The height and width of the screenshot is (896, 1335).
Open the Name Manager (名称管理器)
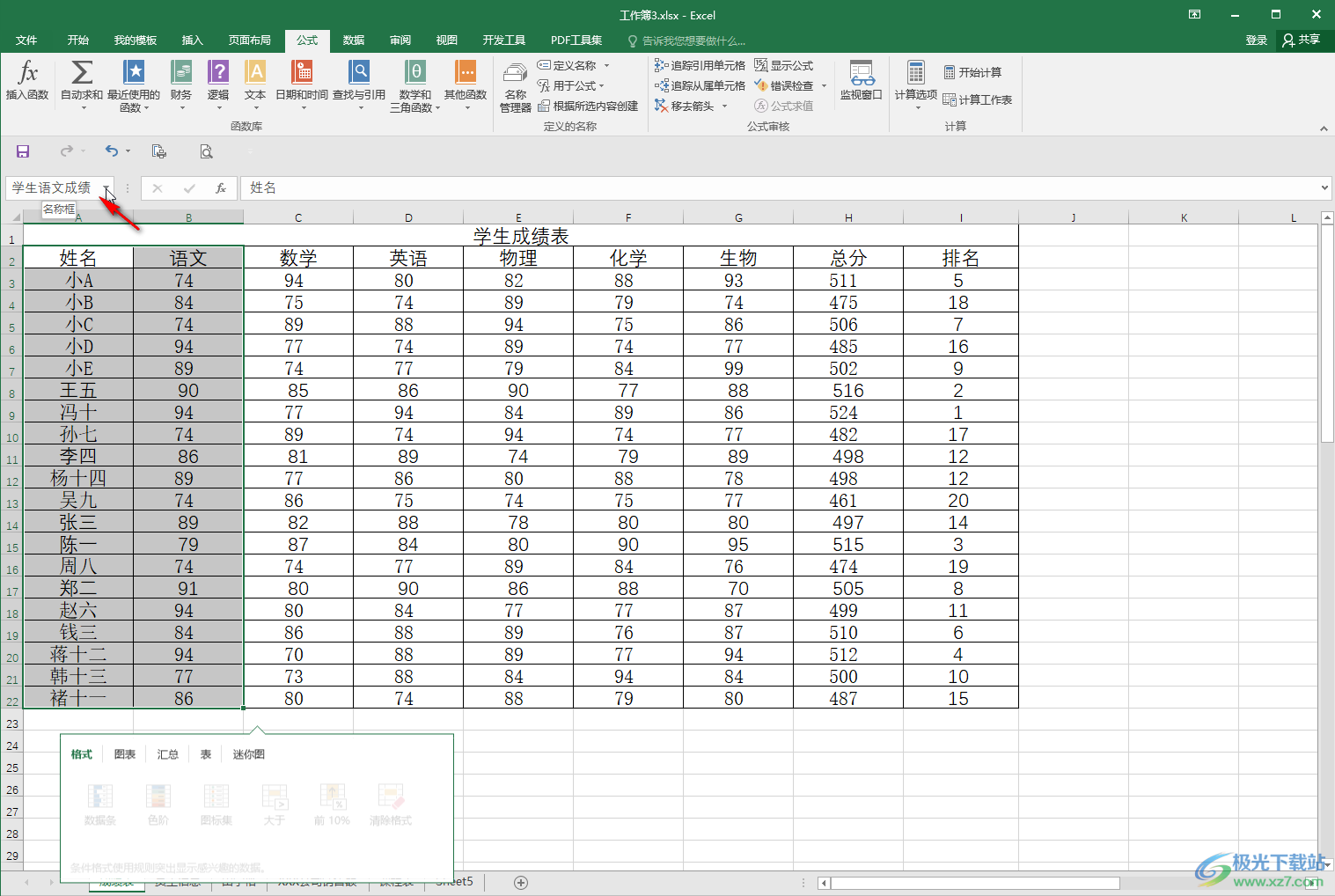tap(516, 86)
